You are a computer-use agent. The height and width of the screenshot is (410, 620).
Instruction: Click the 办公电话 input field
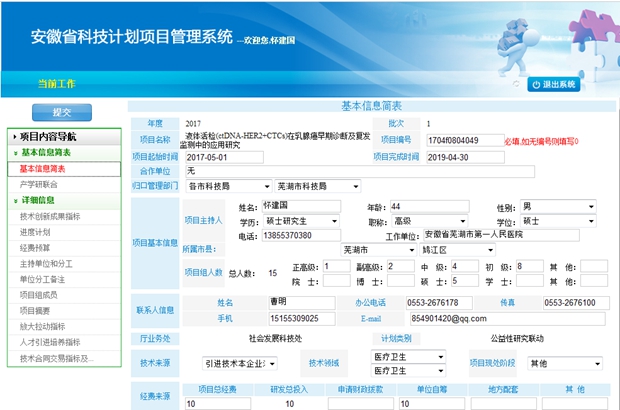[x=439, y=303]
